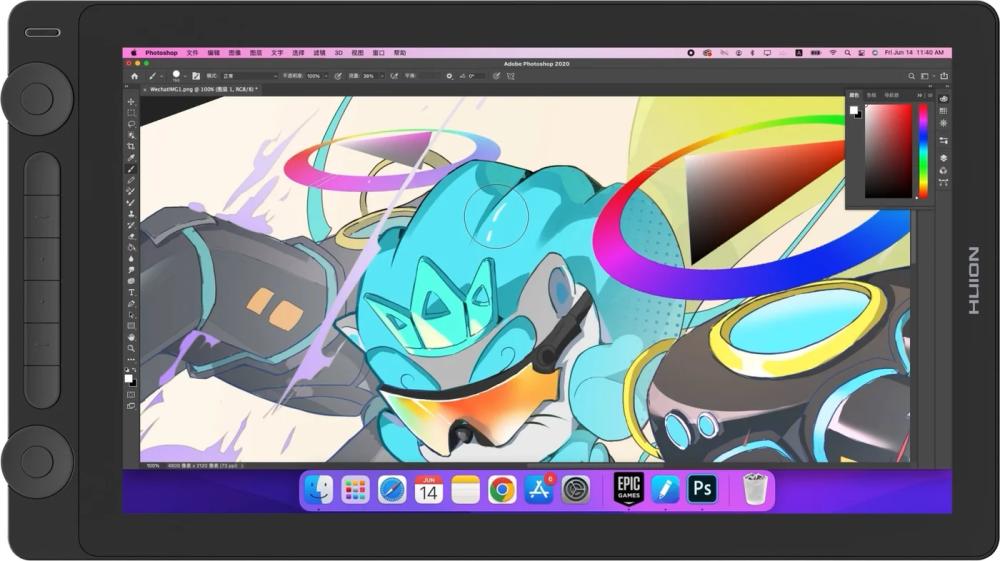1000x561 pixels.
Task: Open the 编辑 menu
Action: pos(214,53)
